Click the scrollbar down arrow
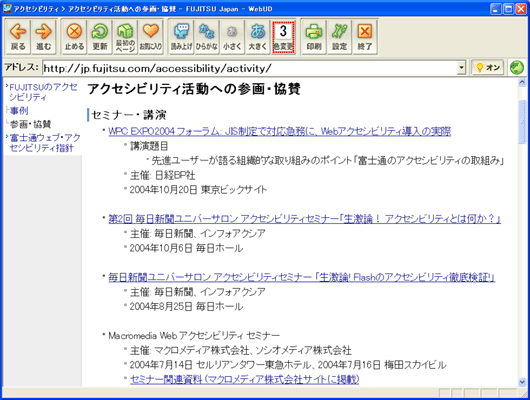Viewport: 530px width, 400px height. [522, 382]
